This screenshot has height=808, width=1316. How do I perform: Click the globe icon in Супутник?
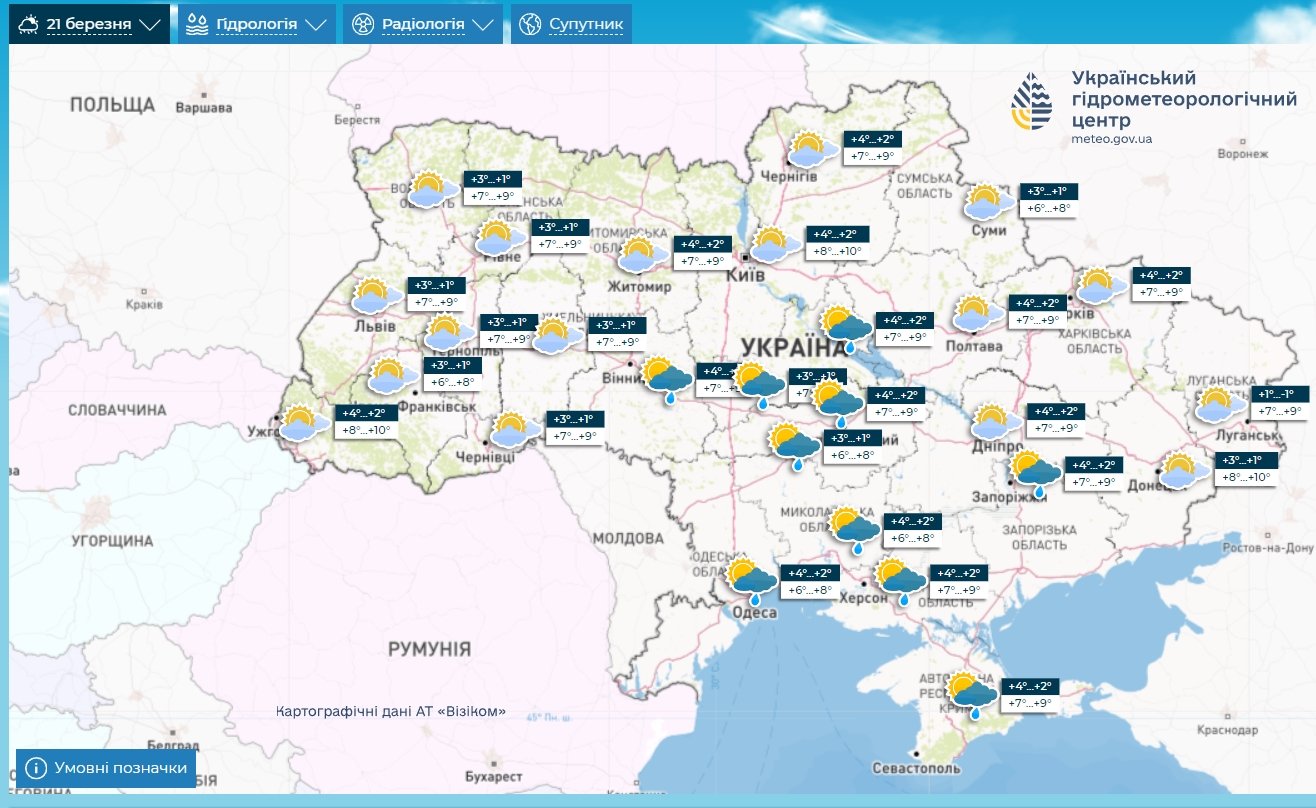pyautogui.click(x=530, y=24)
